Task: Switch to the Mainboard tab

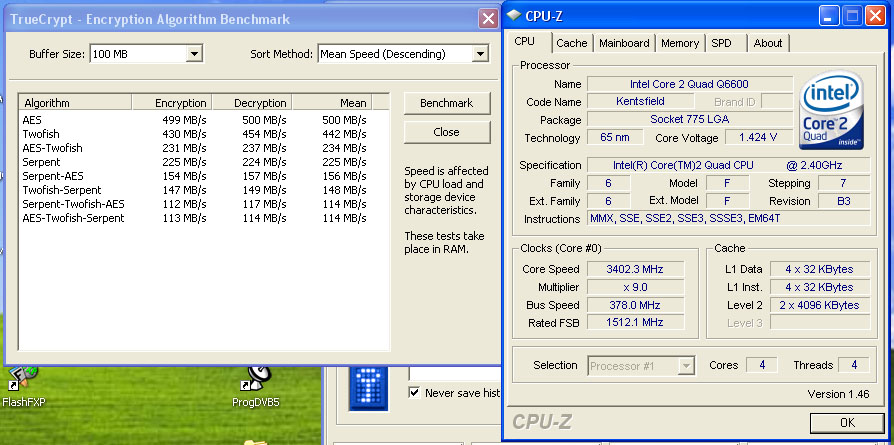Action: click(624, 43)
